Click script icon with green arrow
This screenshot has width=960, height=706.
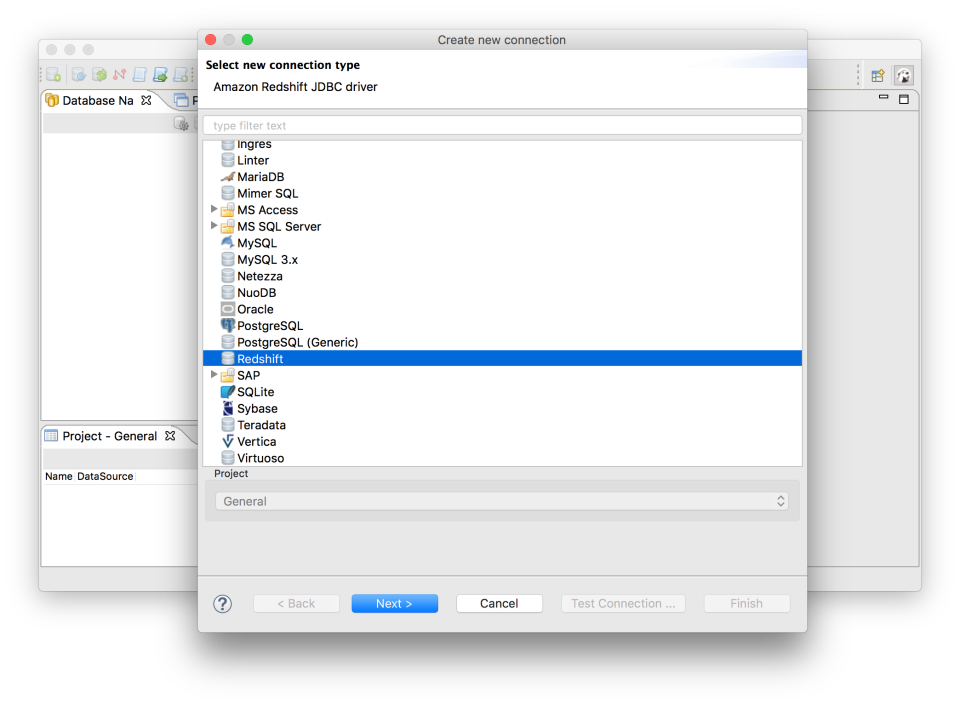160,75
